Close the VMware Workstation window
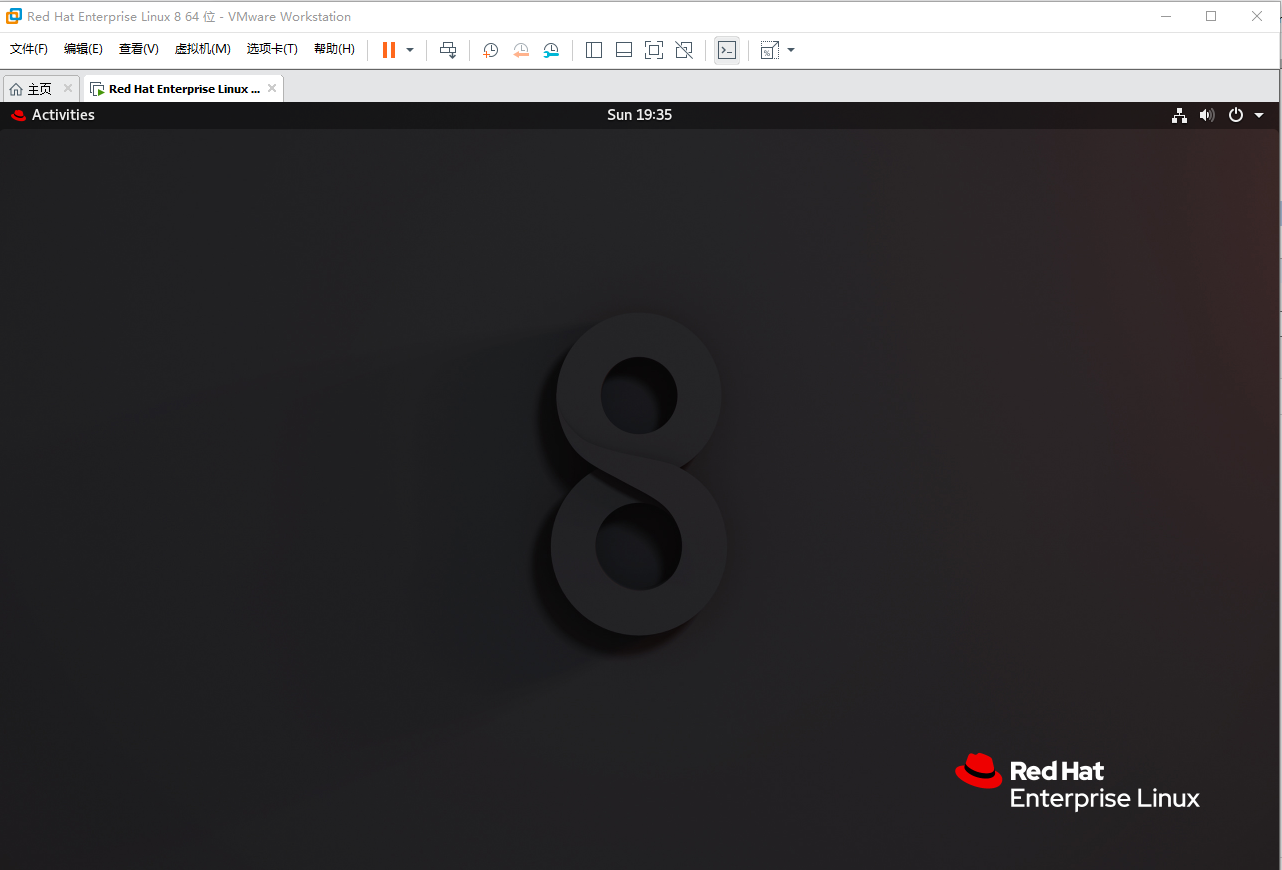This screenshot has height=870, width=1282. (1257, 16)
